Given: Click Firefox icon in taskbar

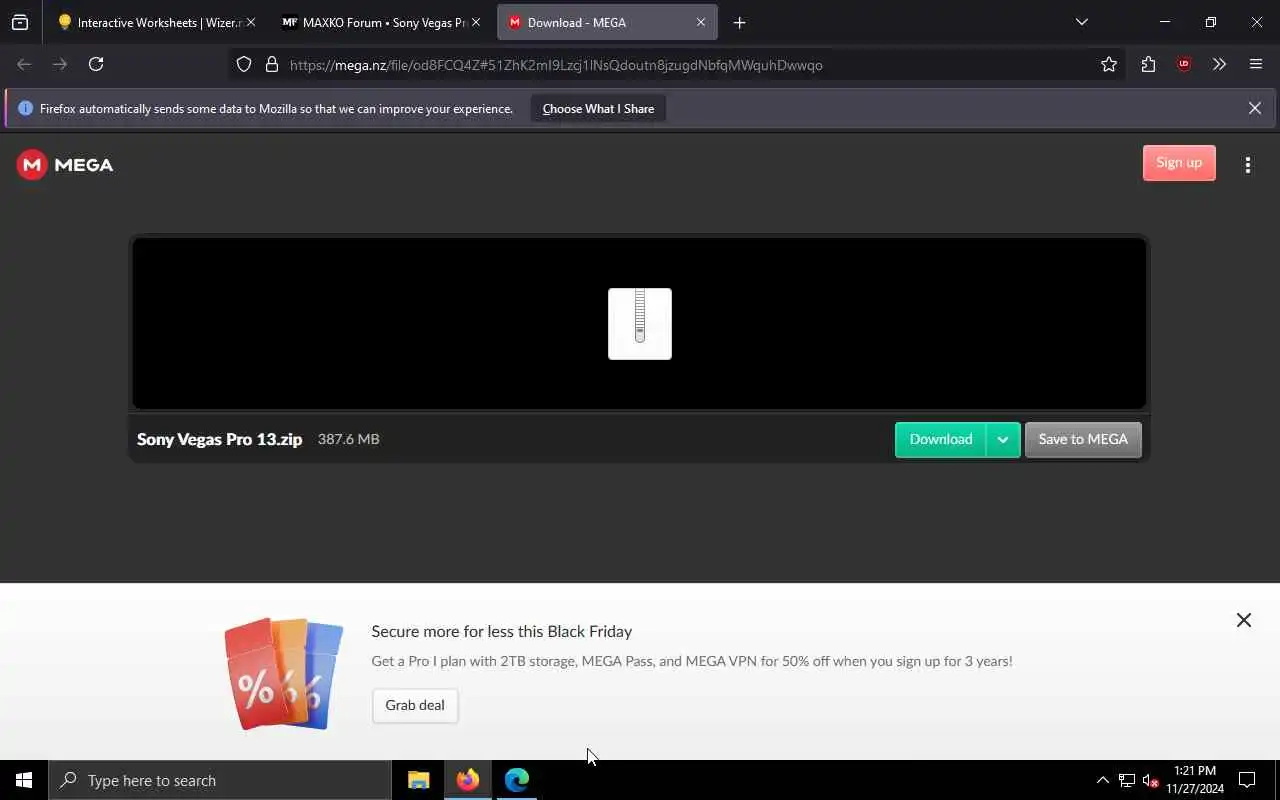Looking at the screenshot, I should click(468, 780).
